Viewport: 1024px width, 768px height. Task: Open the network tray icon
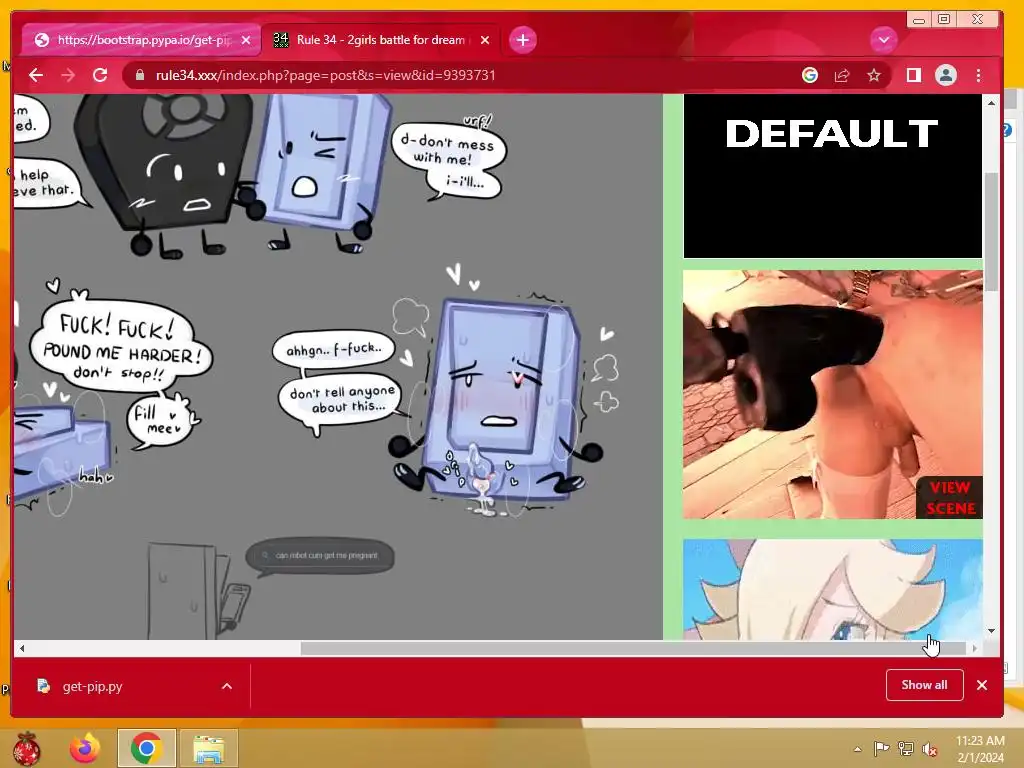click(x=906, y=749)
